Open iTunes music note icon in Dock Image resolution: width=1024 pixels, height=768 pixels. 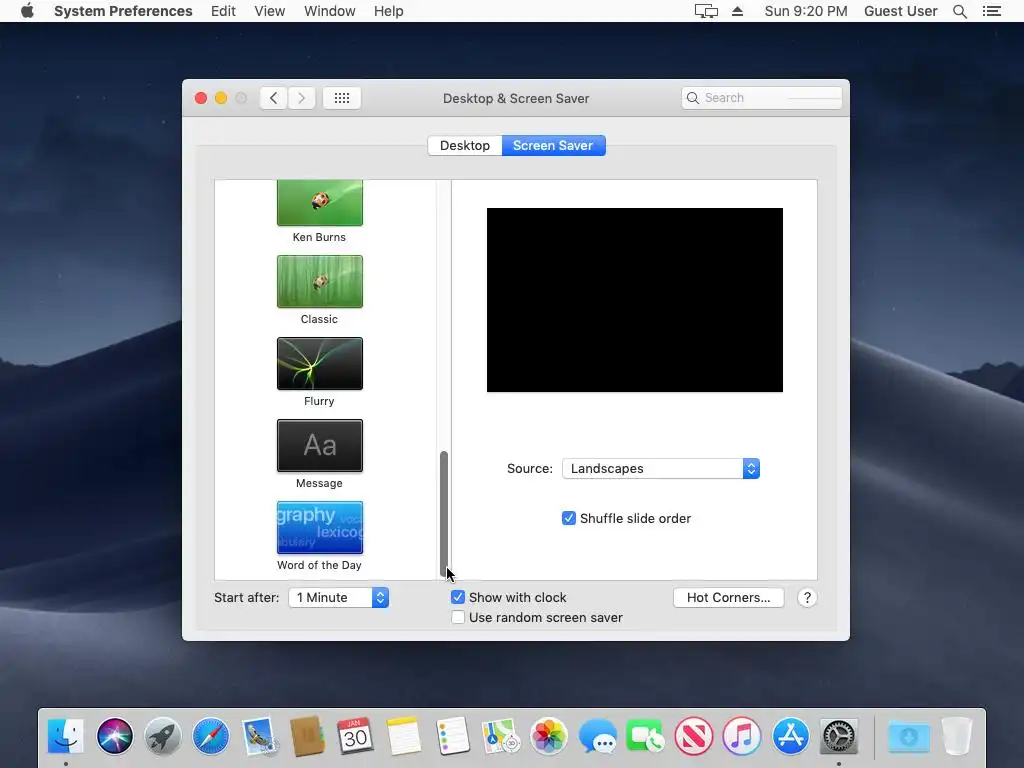742,736
